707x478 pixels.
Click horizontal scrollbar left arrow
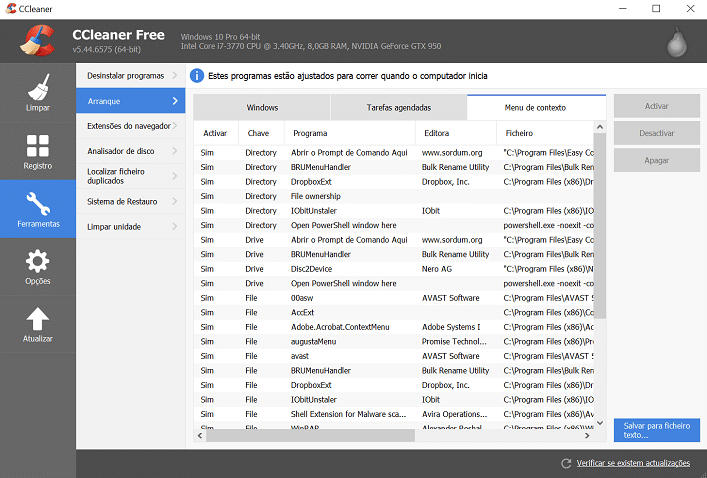click(200, 435)
